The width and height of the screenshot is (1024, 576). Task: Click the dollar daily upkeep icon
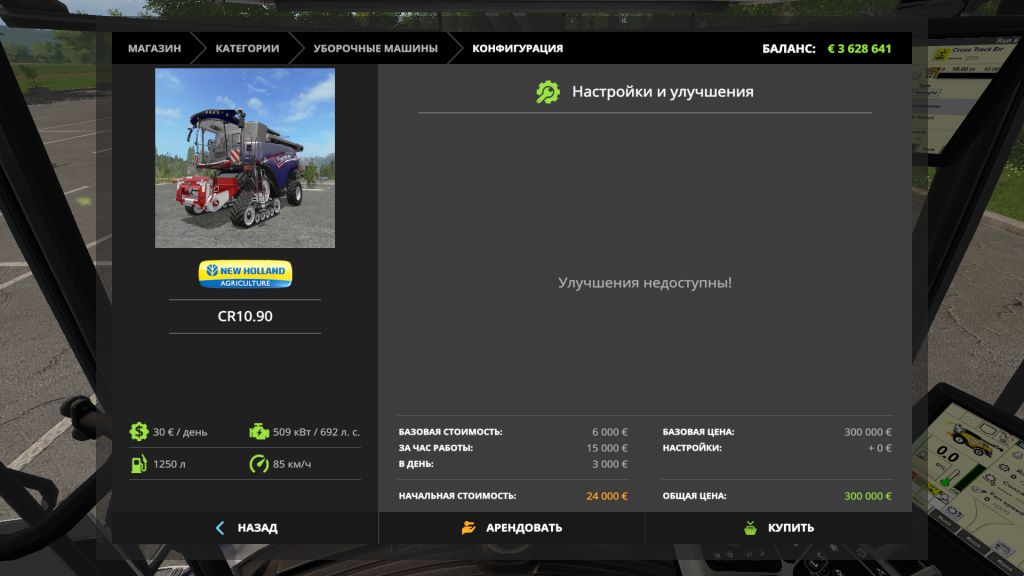point(139,432)
